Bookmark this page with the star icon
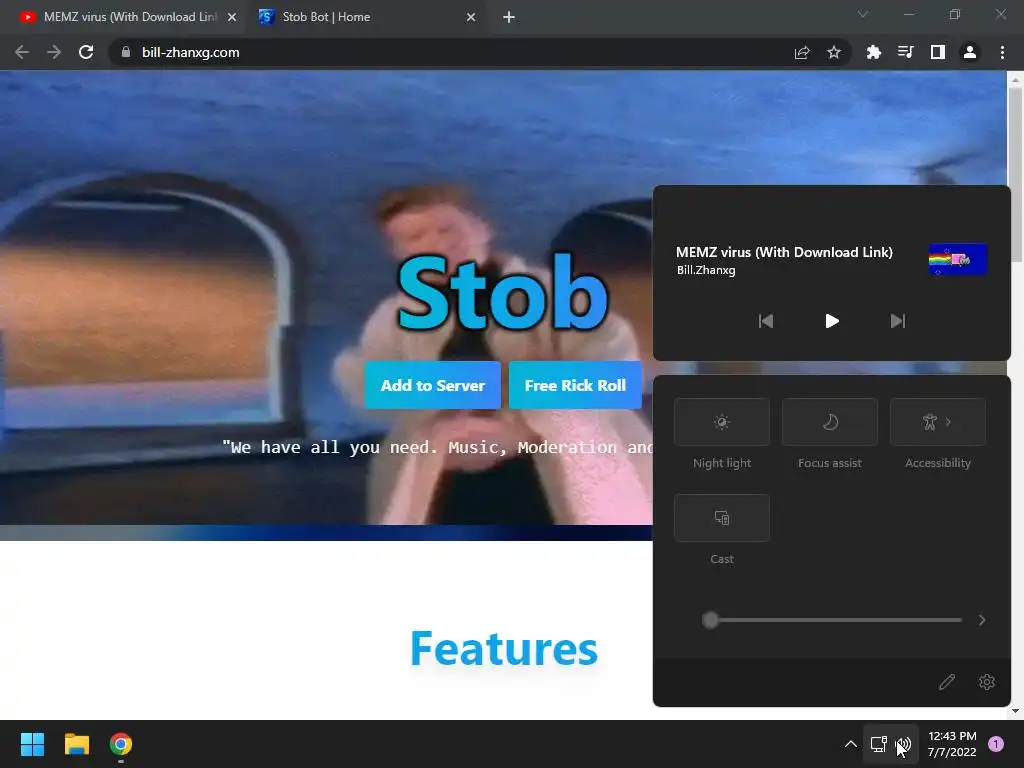Image resolution: width=1024 pixels, height=768 pixels. (834, 52)
